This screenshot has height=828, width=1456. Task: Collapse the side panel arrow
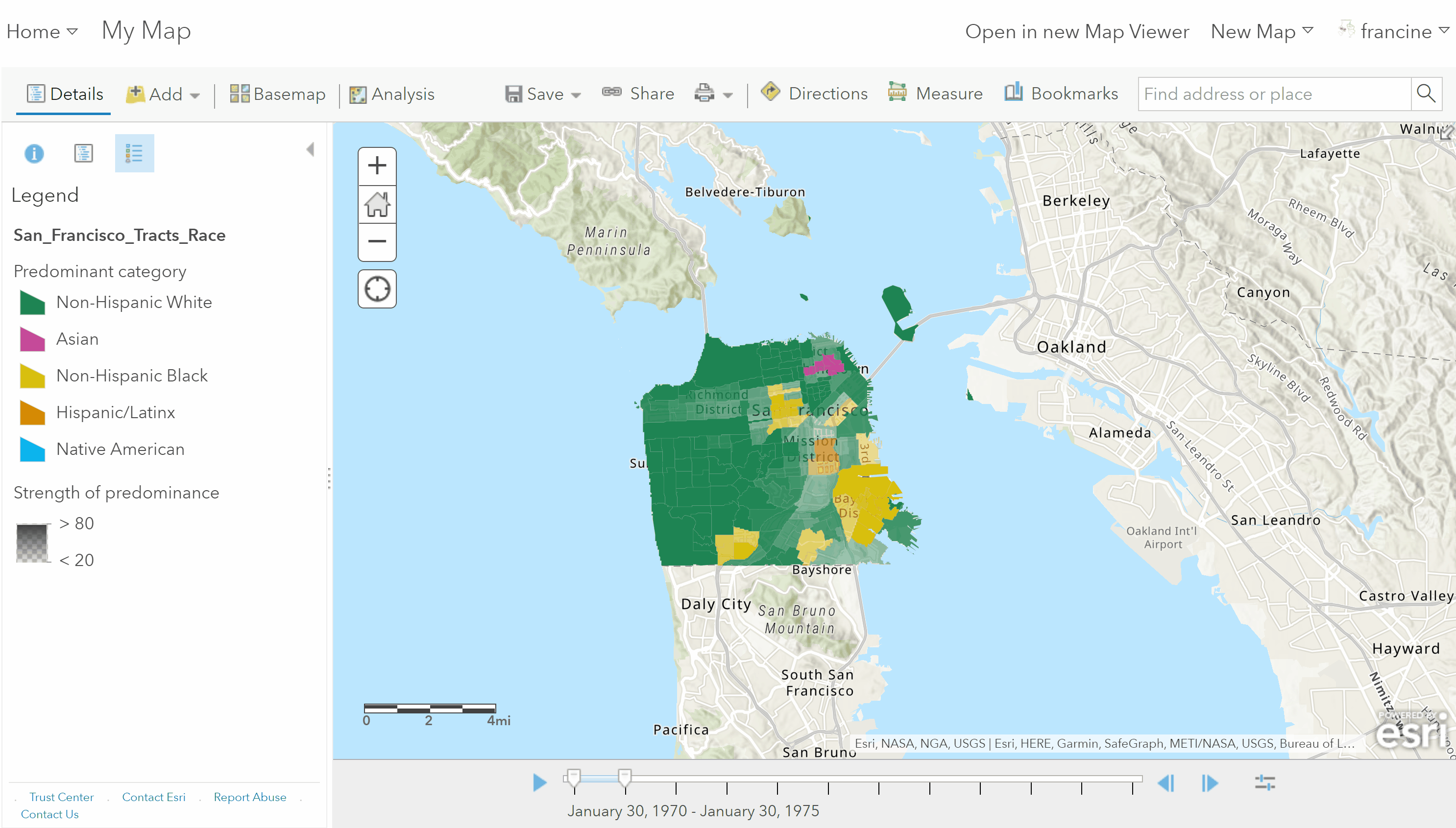(310, 149)
